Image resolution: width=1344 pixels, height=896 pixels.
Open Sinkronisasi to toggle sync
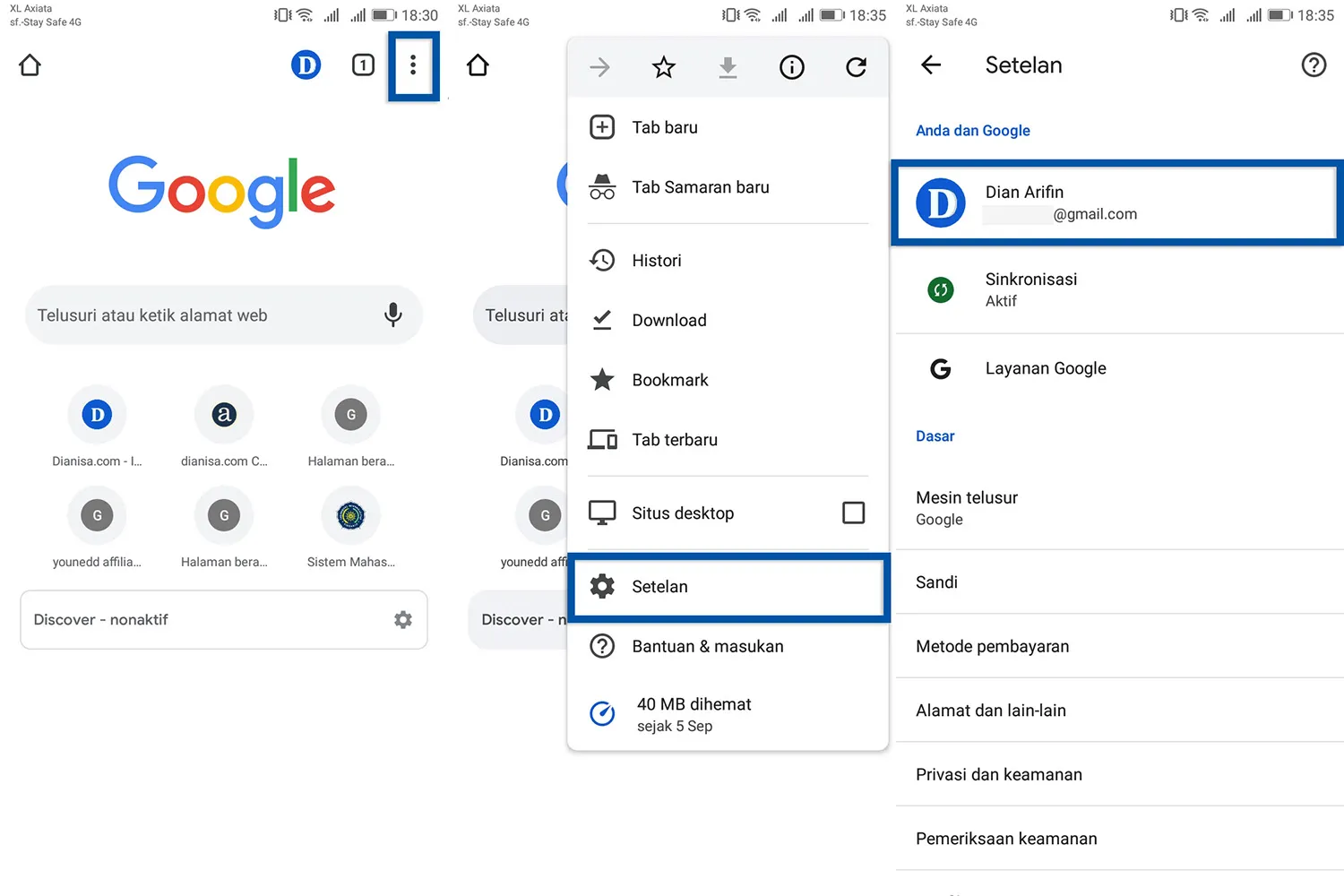[1030, 289]
